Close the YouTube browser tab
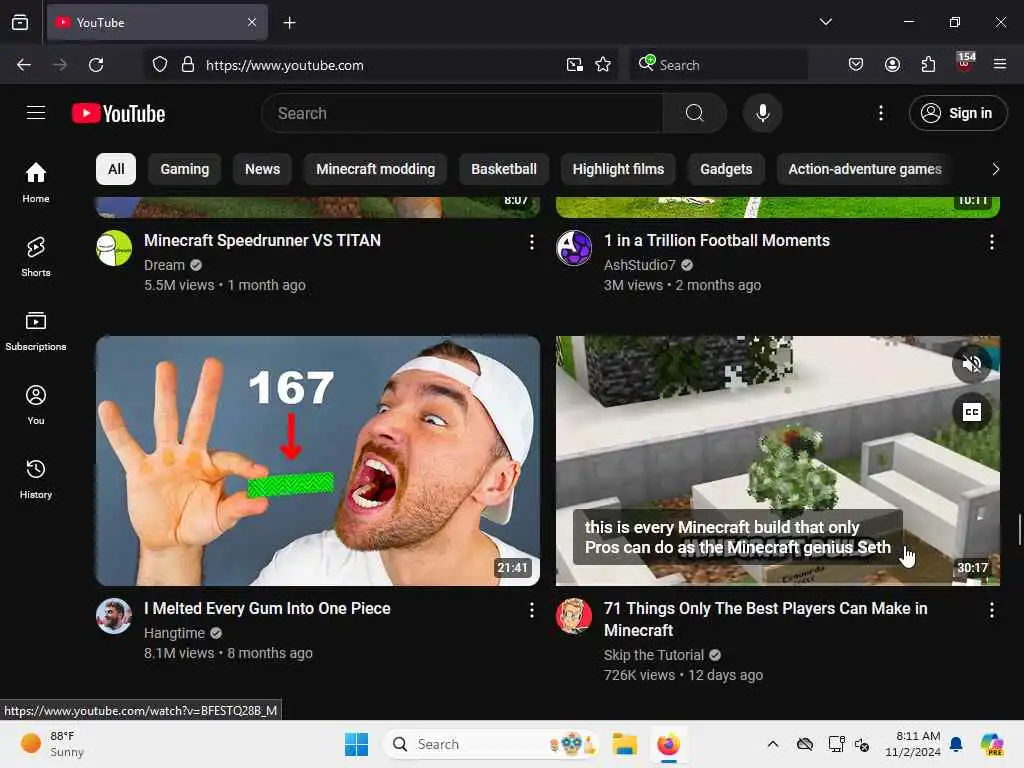Image resolution: width=1024 pixels, height=768 pixels. [x=252, y=22]
